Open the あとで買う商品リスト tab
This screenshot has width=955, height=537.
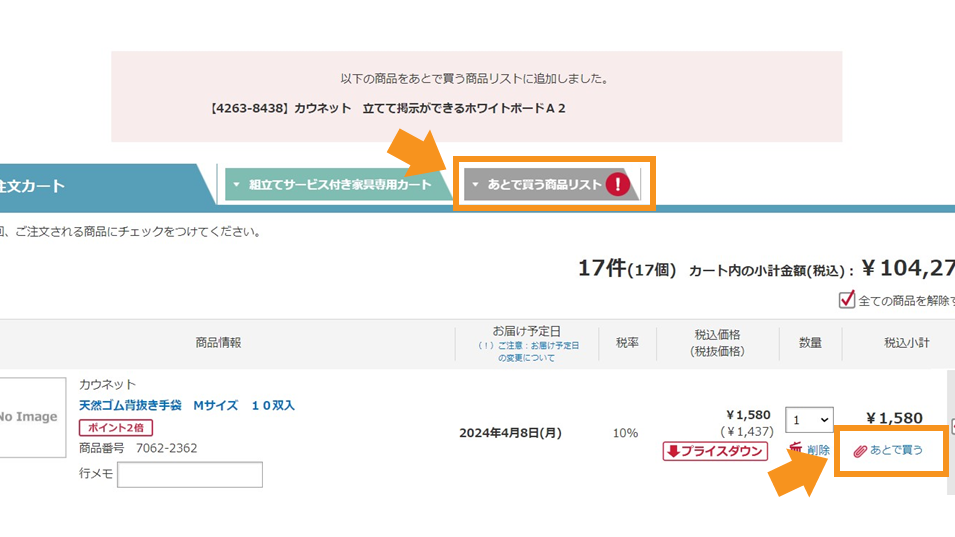pyautogui.click(x=544, y=185)
